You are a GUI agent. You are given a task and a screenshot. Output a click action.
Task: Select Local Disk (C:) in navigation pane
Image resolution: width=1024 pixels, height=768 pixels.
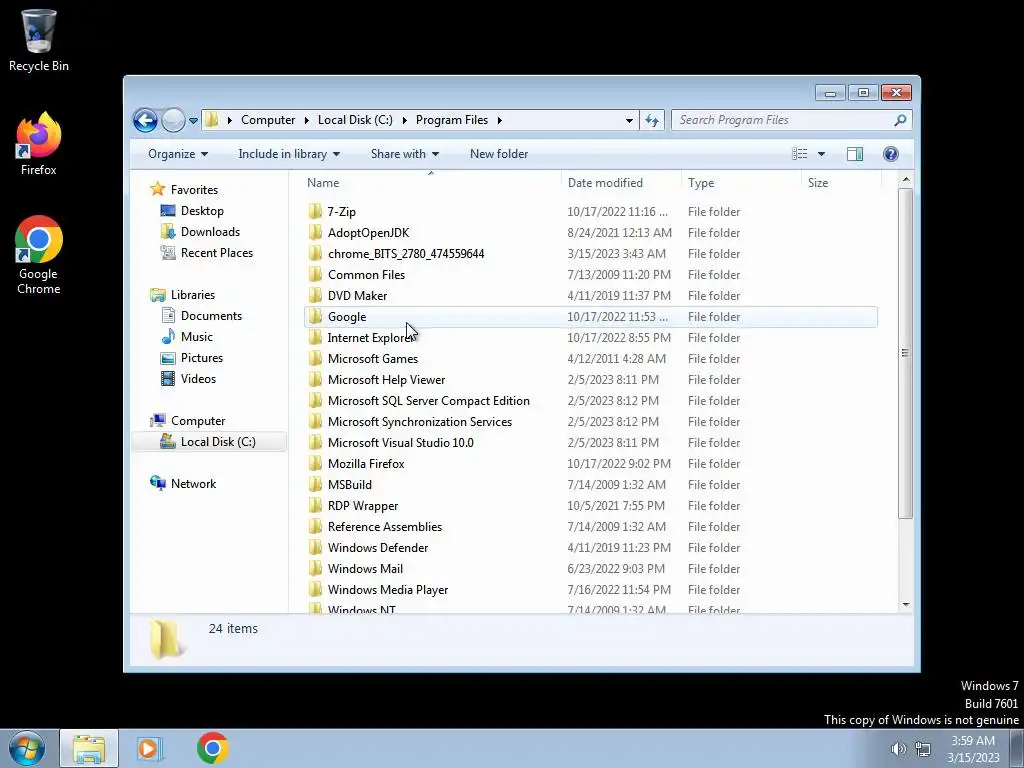coord(218,442)
